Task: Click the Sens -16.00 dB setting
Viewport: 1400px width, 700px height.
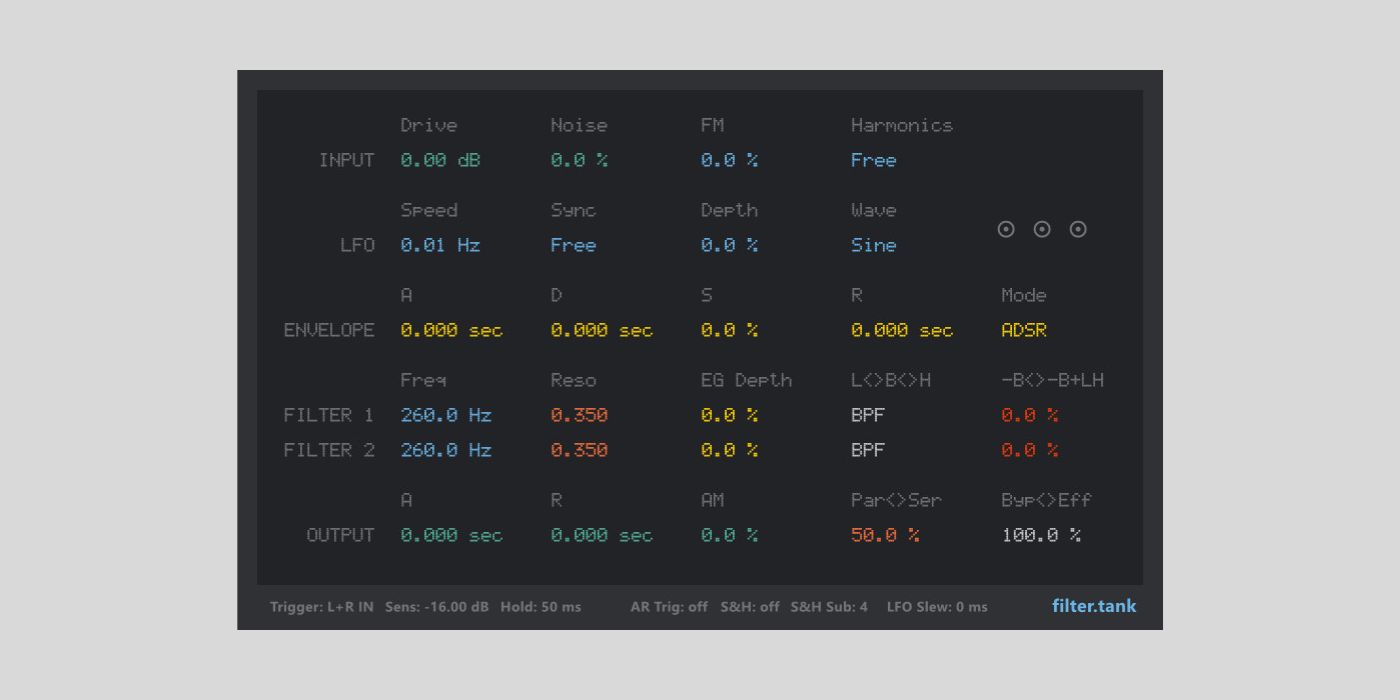Action: tap(437, 607)
